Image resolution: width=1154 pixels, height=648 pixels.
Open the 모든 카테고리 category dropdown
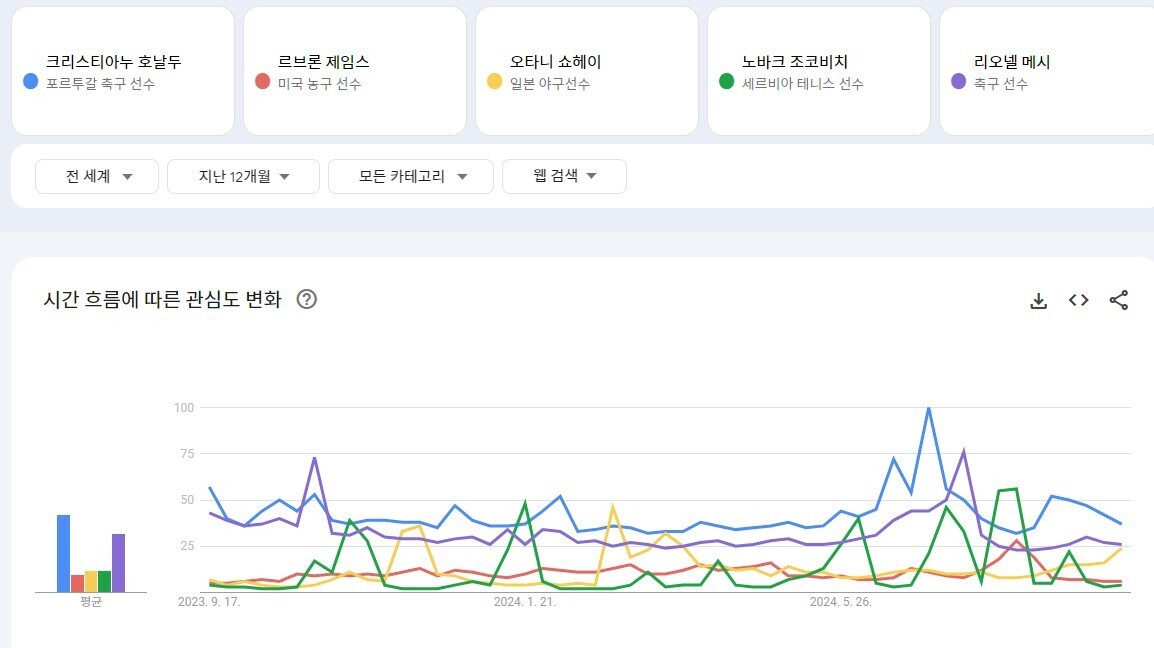point(411,176)
